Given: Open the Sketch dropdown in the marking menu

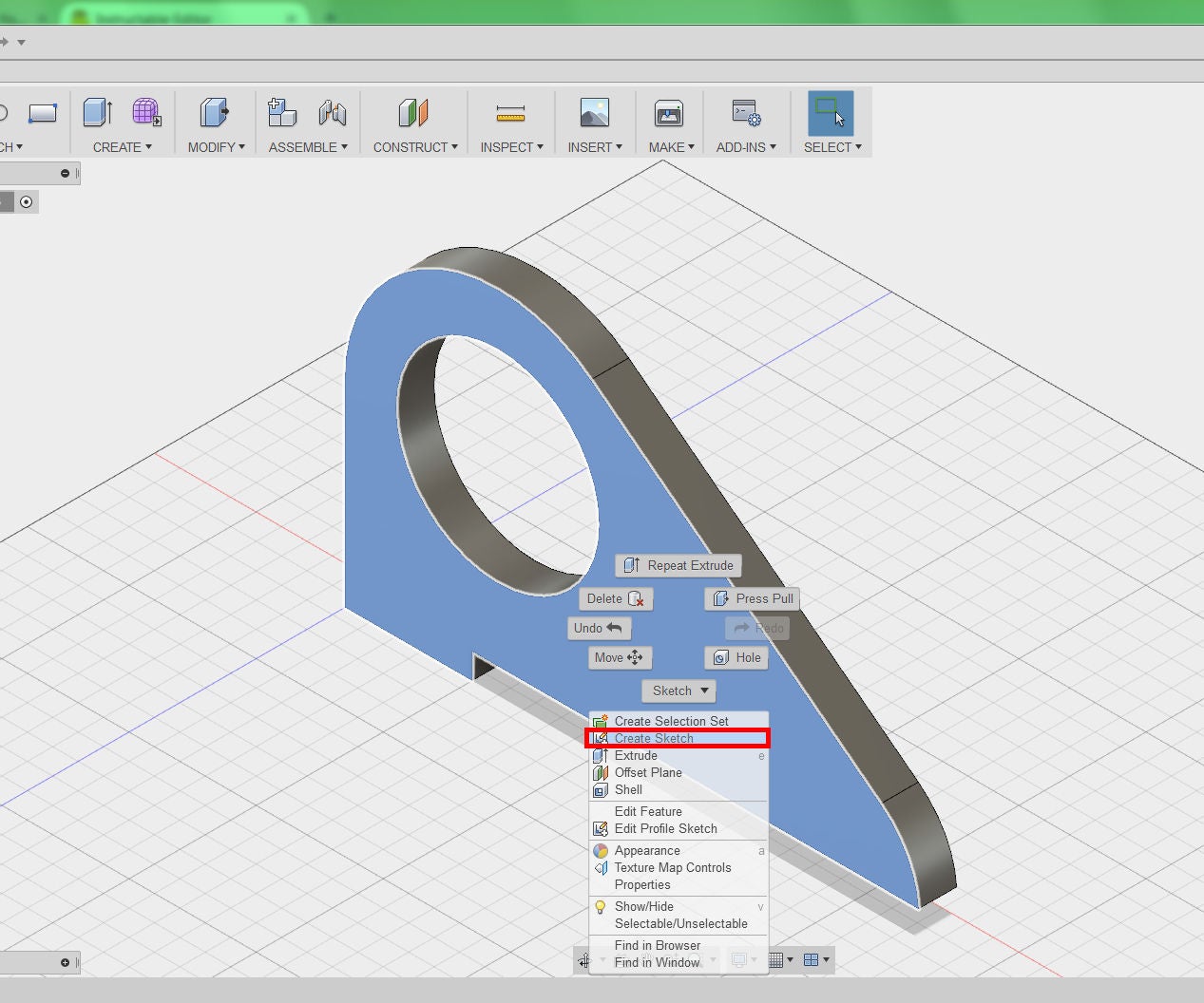Looking at the screenshot, I should pyautogui.click(x=678, y=691).
